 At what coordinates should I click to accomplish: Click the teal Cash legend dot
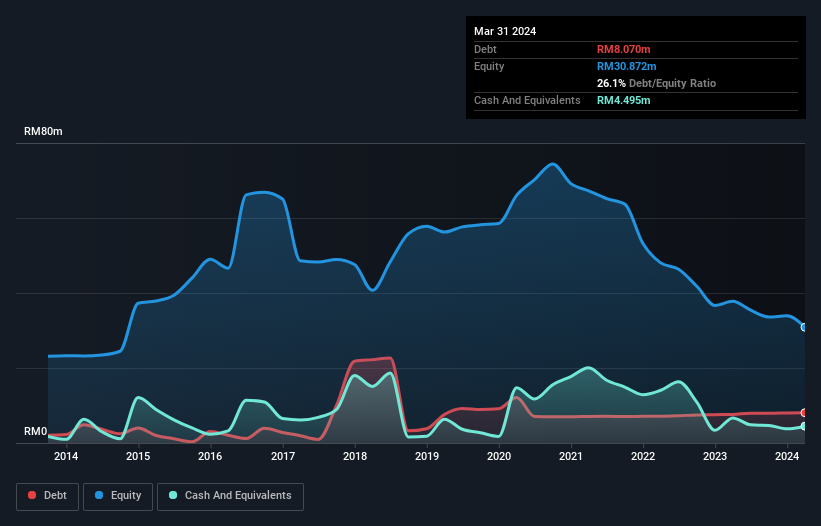pyautogui.click(x=173, y=495)
